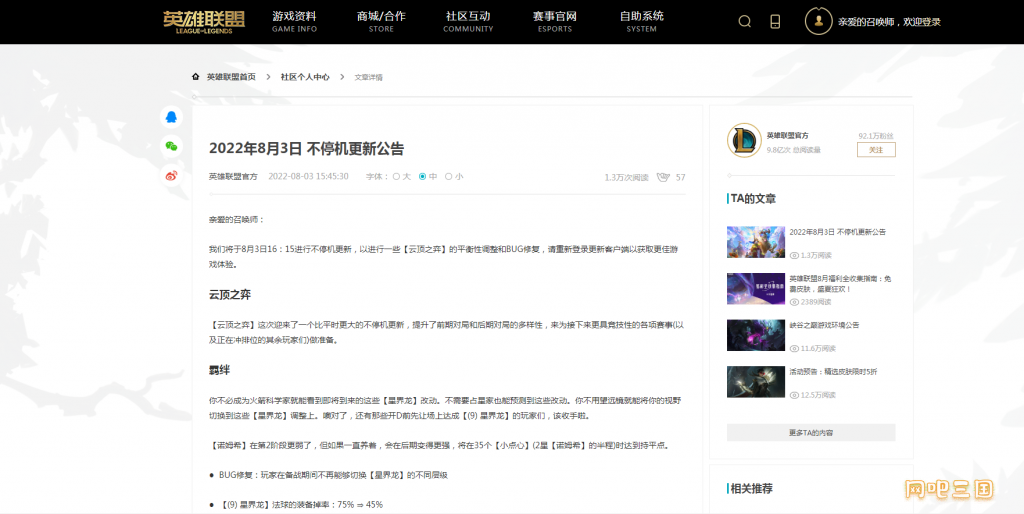Image resolution: width=1024 pixels, height=514 pixels.
Task: Share article via Weibo icon
Action: pos(171,176)
